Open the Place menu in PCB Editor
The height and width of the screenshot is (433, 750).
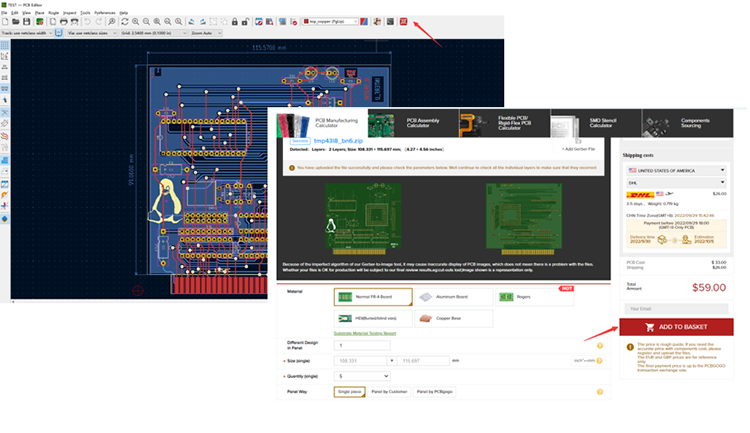40,13
